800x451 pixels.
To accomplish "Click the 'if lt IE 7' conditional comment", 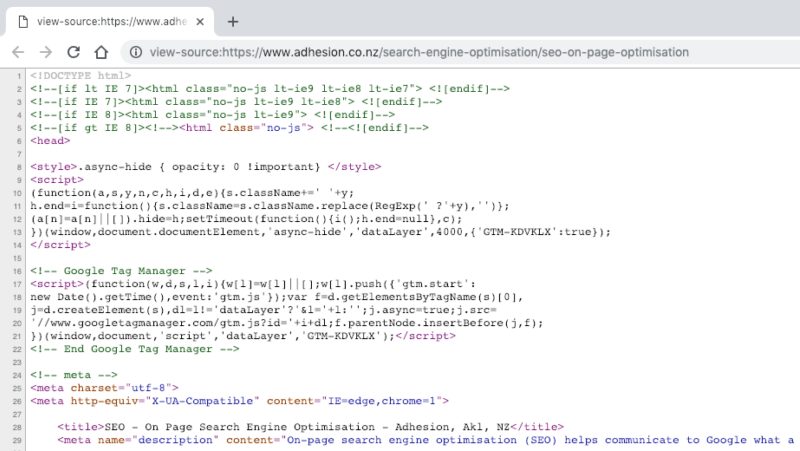I will tap(270, 89).
